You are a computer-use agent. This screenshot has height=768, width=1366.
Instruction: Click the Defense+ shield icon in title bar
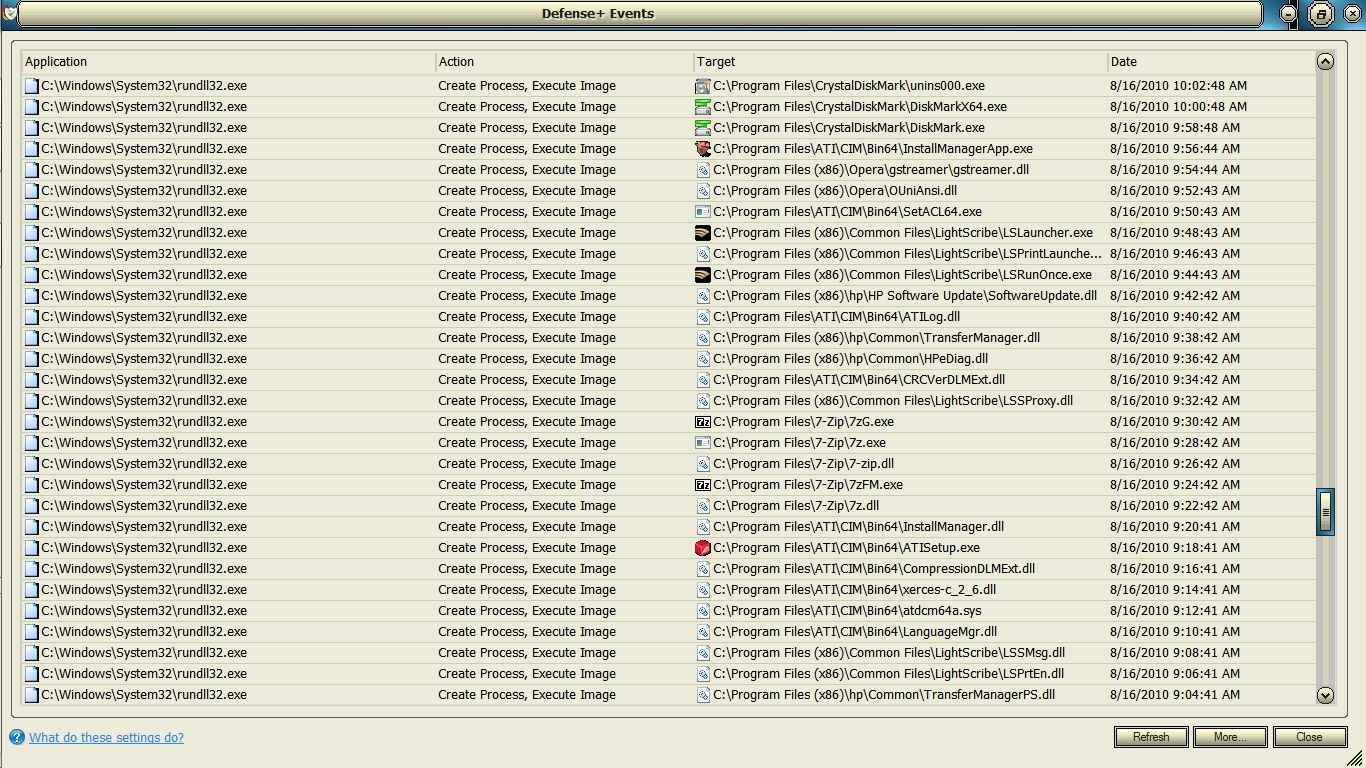tap(9, 14)
